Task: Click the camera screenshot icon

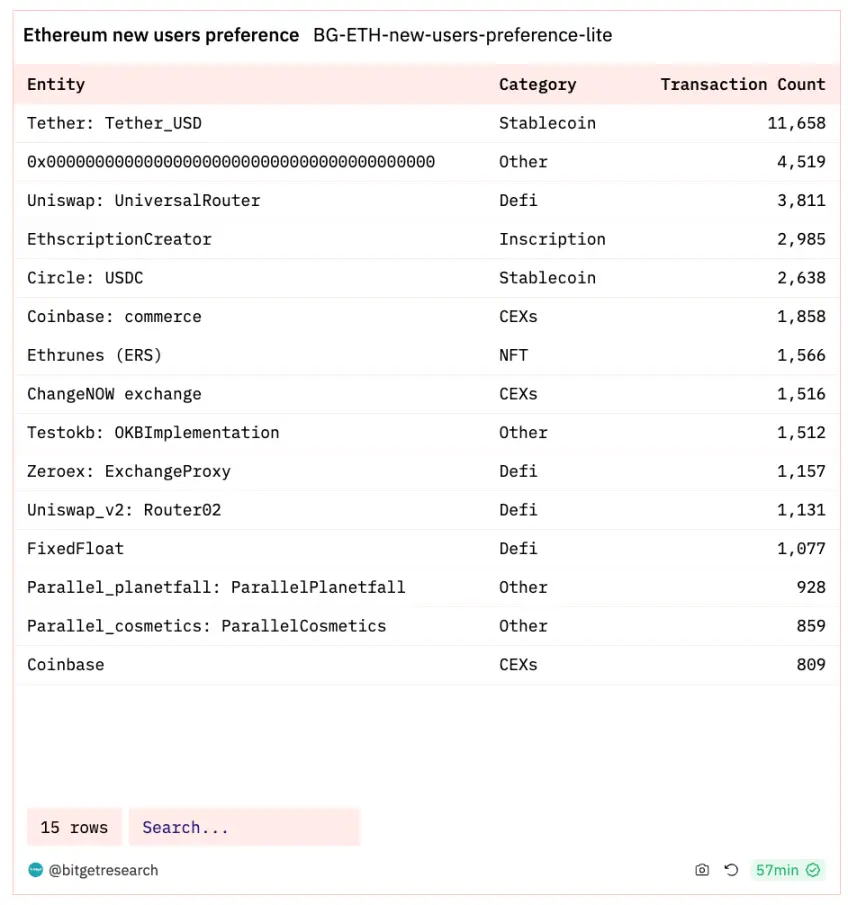Action: [702, 870]
